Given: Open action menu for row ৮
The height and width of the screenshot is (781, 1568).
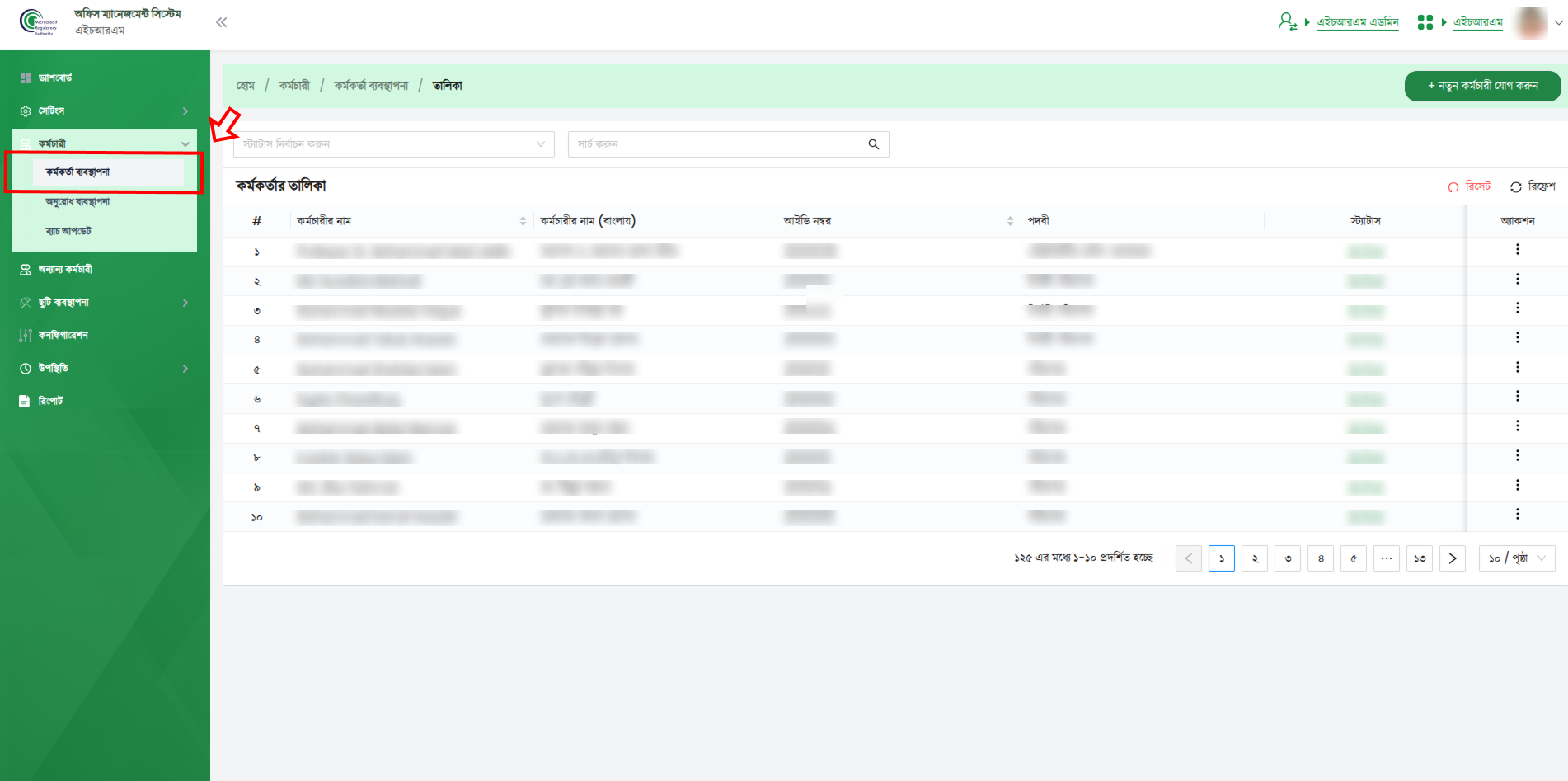Looking at the screenshot, I should coord(1517,455).
